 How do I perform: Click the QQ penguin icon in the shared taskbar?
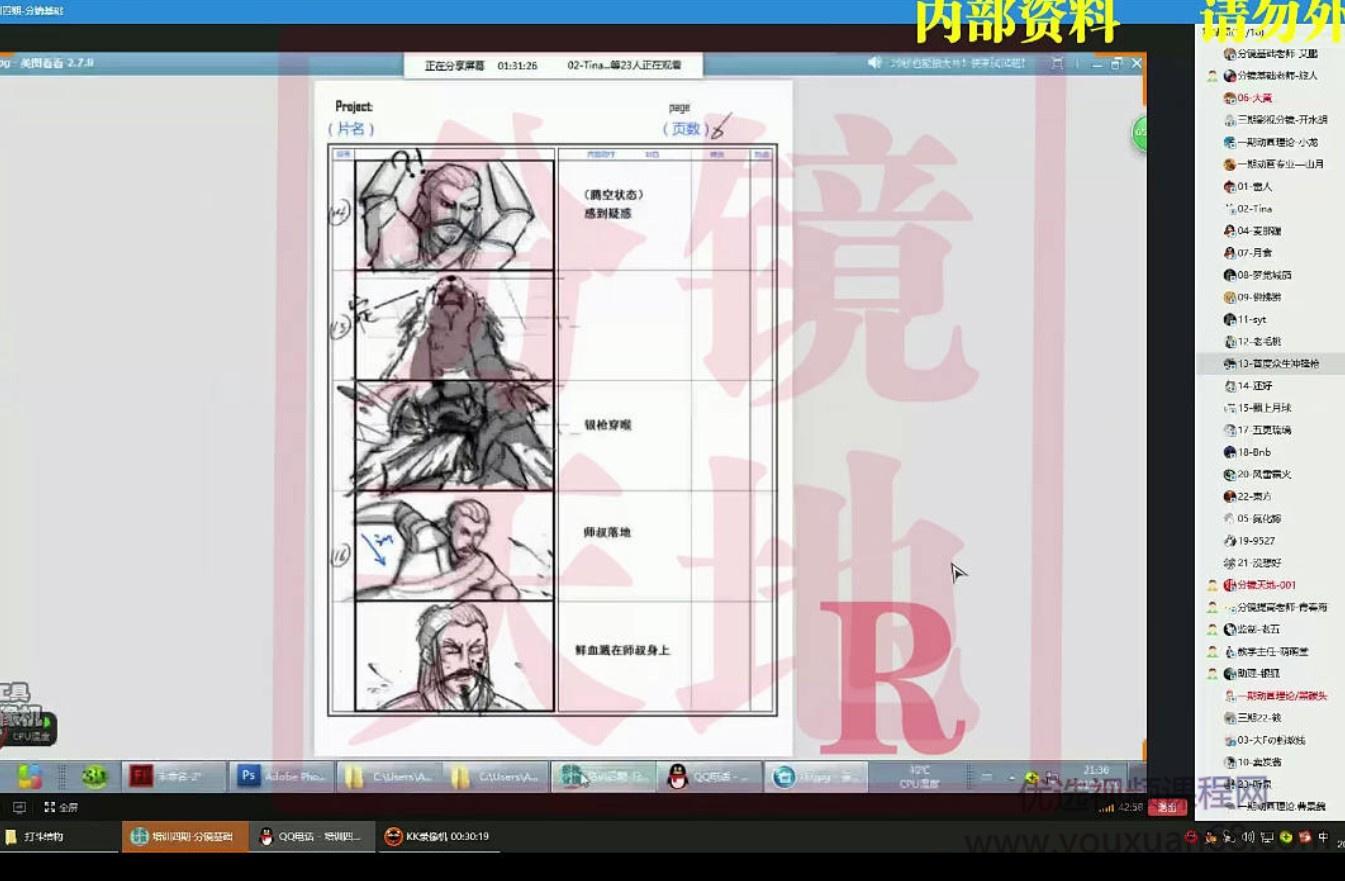pyautogui.click(x=678, y=776)
